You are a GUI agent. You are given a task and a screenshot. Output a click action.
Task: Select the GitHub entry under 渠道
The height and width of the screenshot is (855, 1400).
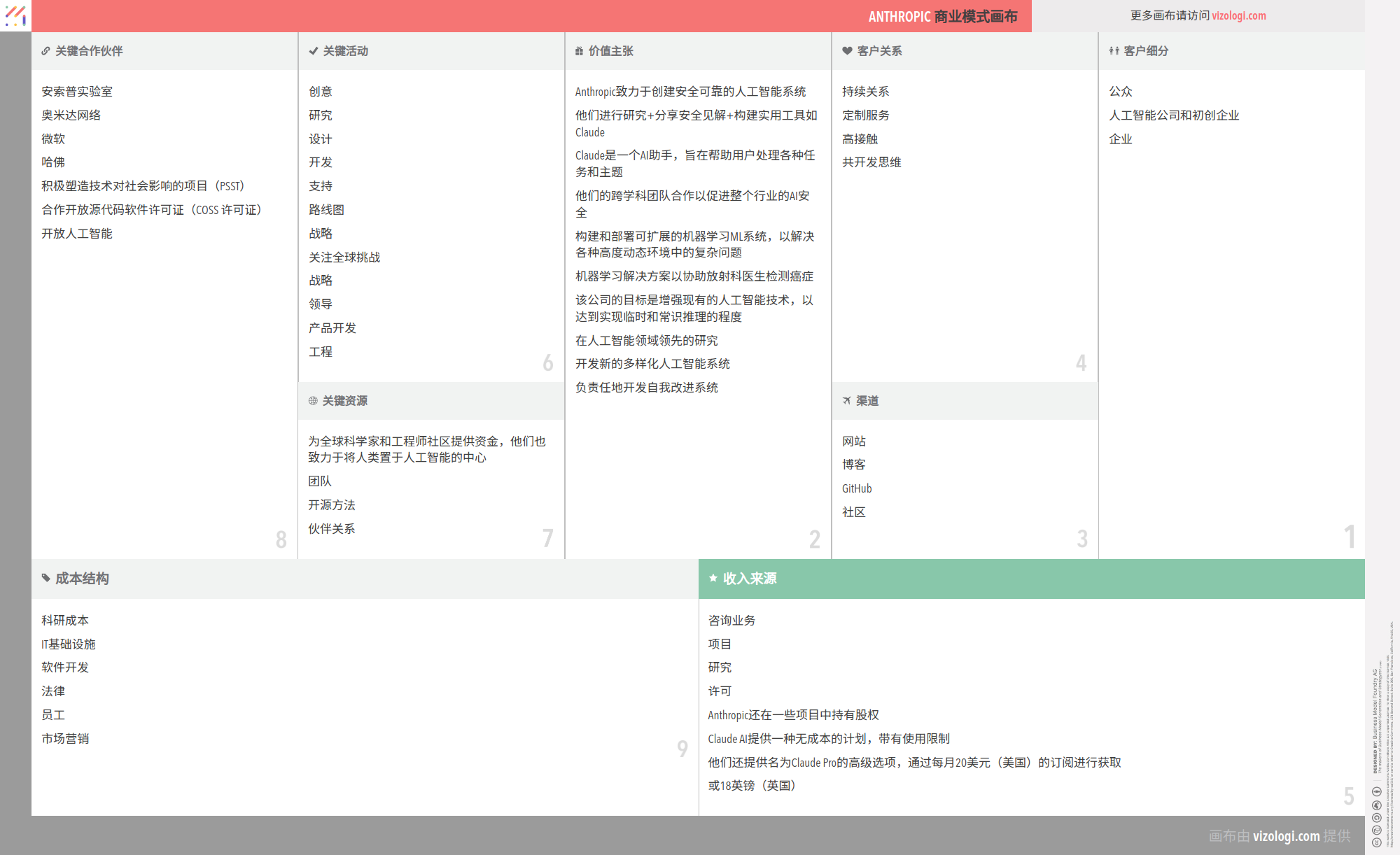(856, 488)
